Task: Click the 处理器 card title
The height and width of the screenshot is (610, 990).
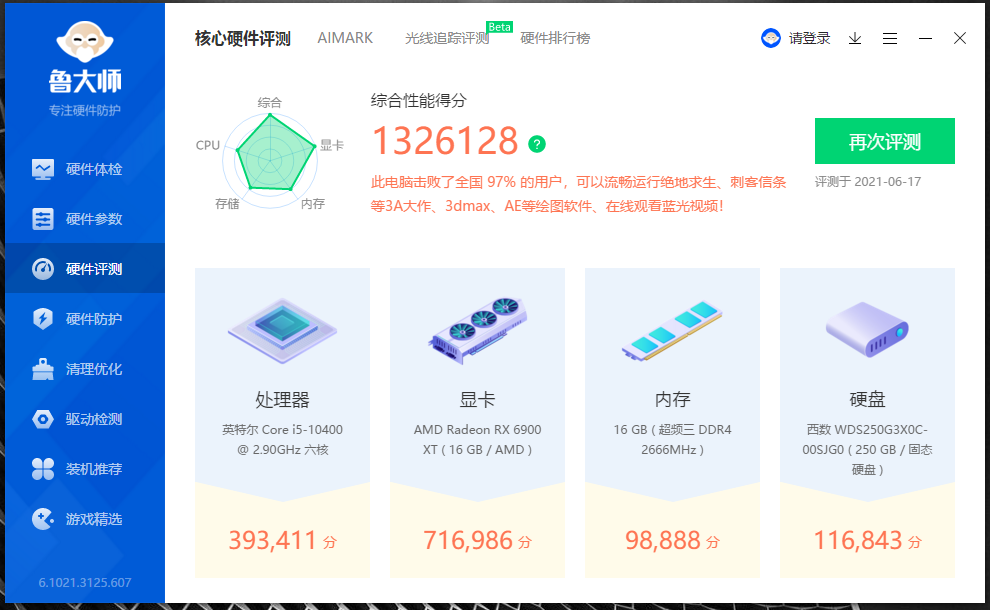Action: pos(282,399)
